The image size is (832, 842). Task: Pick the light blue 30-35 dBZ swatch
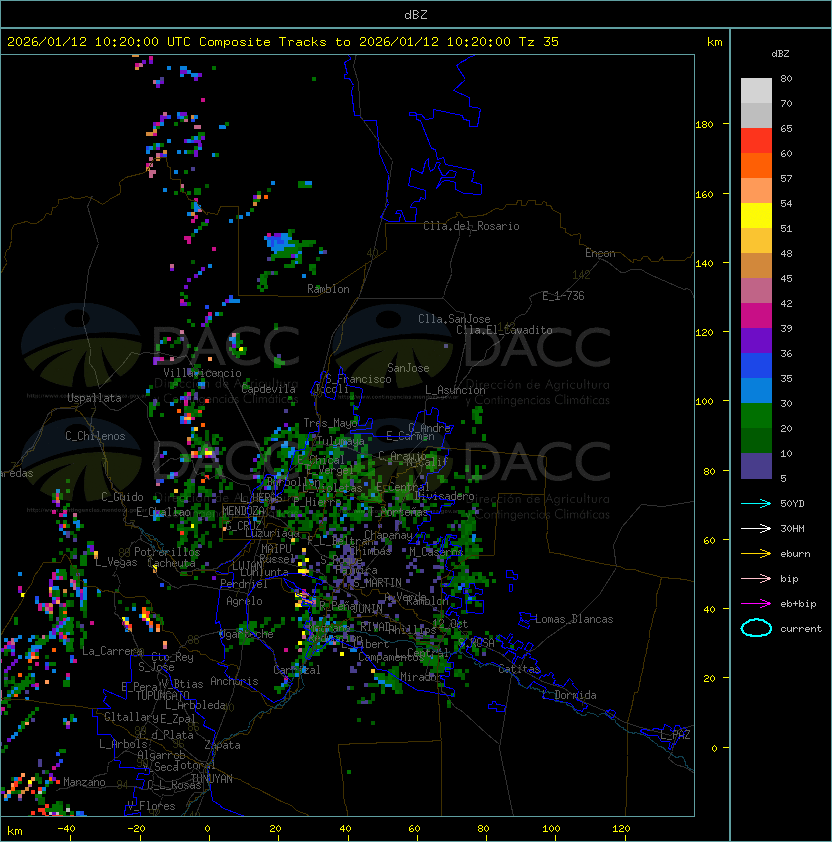click(756, 390)
